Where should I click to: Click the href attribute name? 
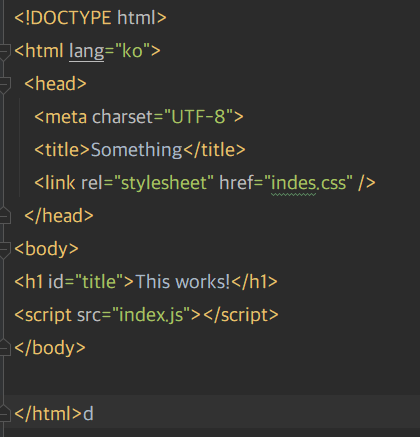coord(236,183)
